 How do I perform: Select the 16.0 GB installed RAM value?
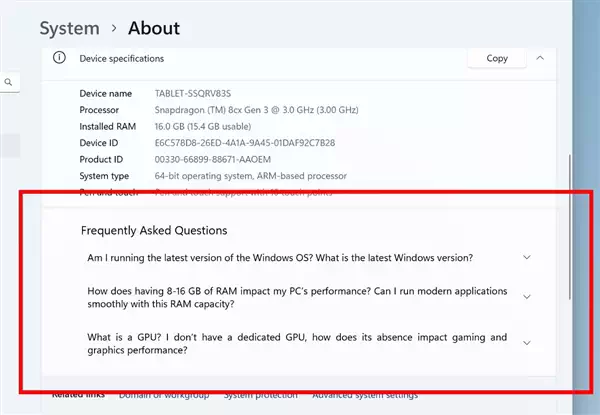[203, 127]
